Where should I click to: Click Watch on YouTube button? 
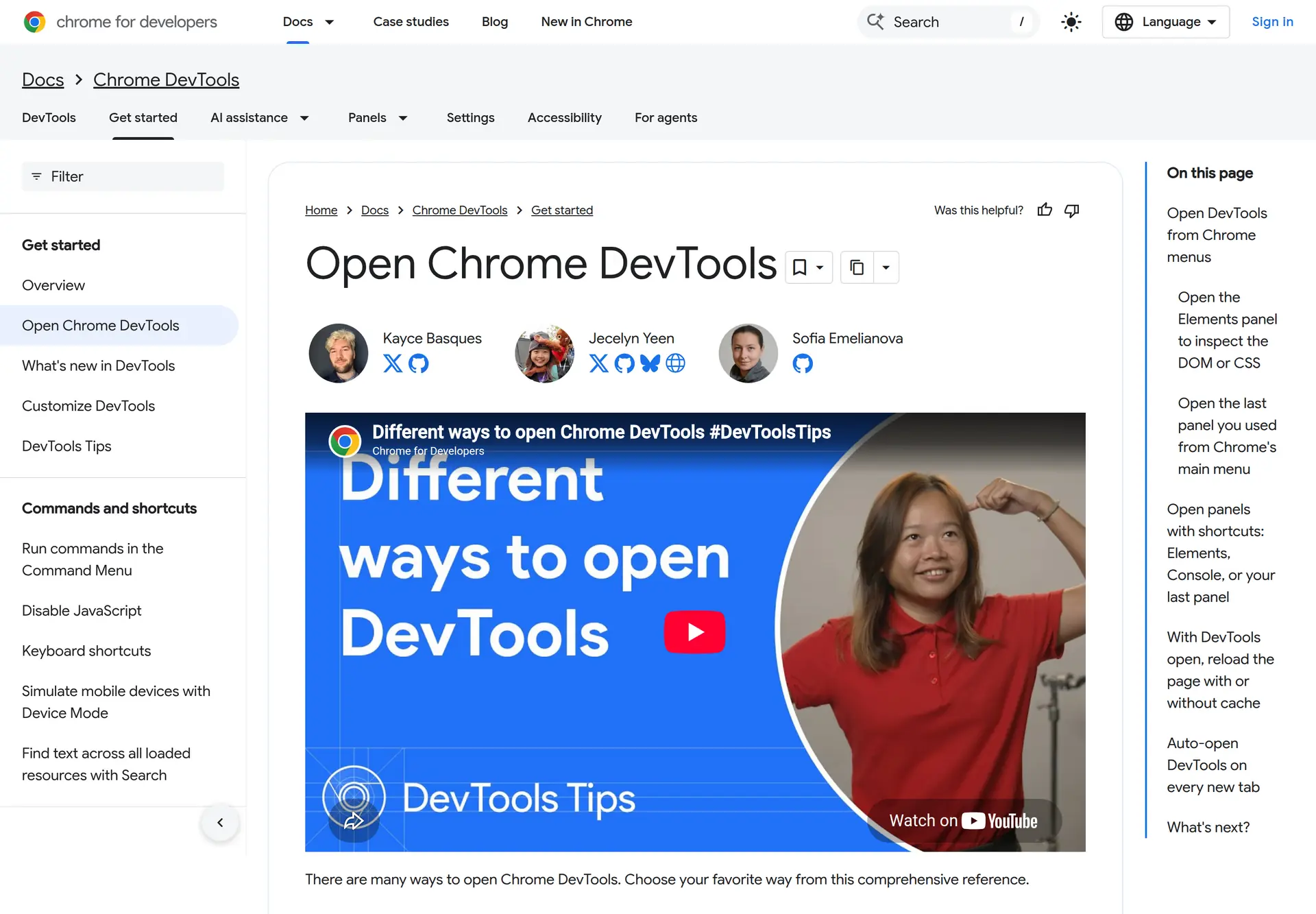(964, 821)
